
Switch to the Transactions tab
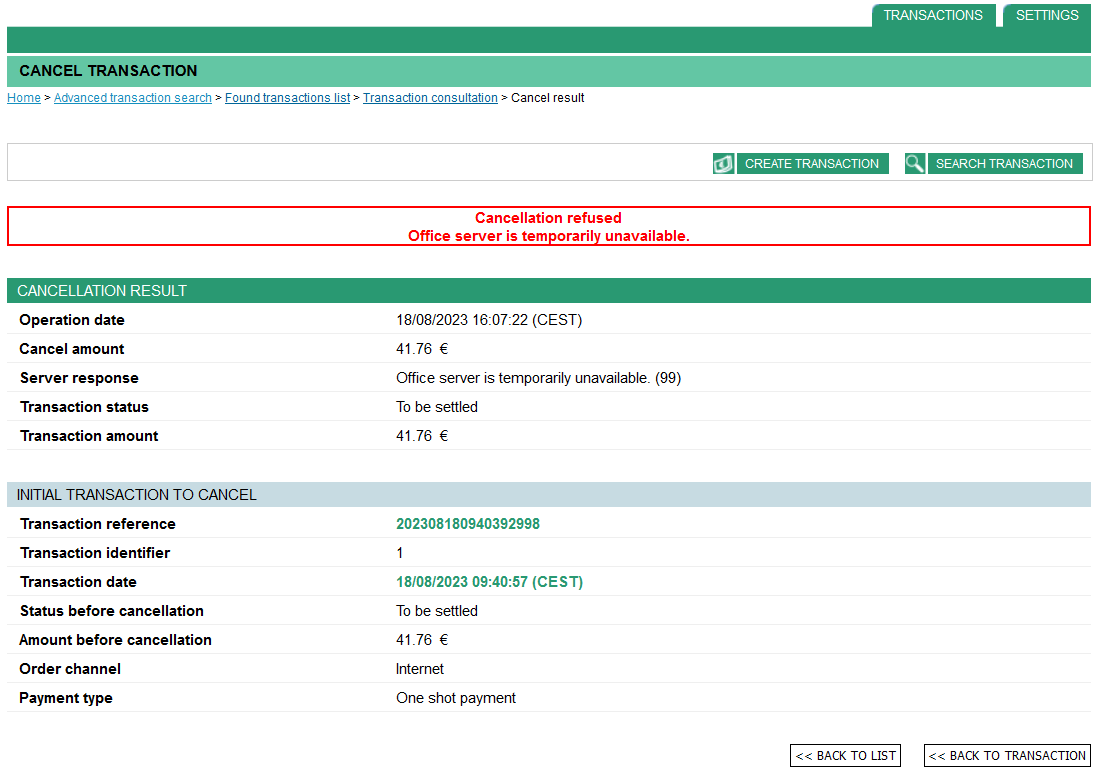(932, 15)
